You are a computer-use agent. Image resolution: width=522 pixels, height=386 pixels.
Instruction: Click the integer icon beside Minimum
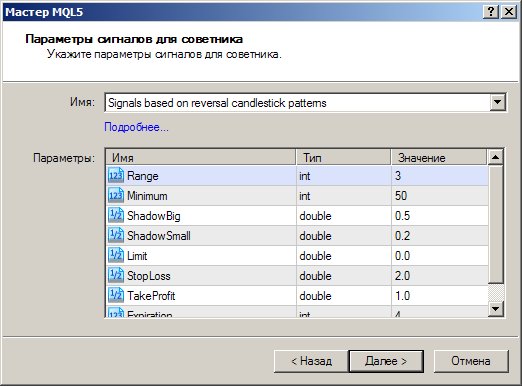(116, 196)
